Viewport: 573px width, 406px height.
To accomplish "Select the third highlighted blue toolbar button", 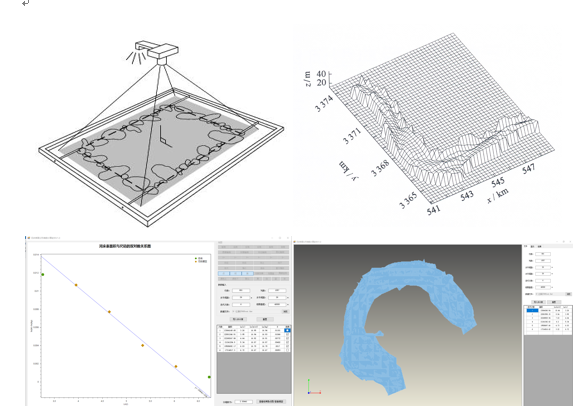I will tap(247, 273).
